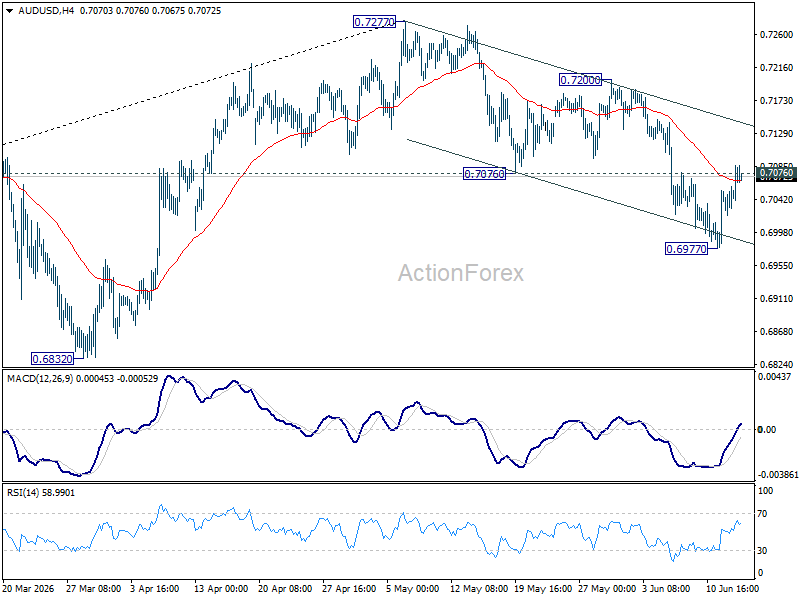Click the 0.71290 price axis value
This screenshot has height=600, width=800.
coord(777,134)
